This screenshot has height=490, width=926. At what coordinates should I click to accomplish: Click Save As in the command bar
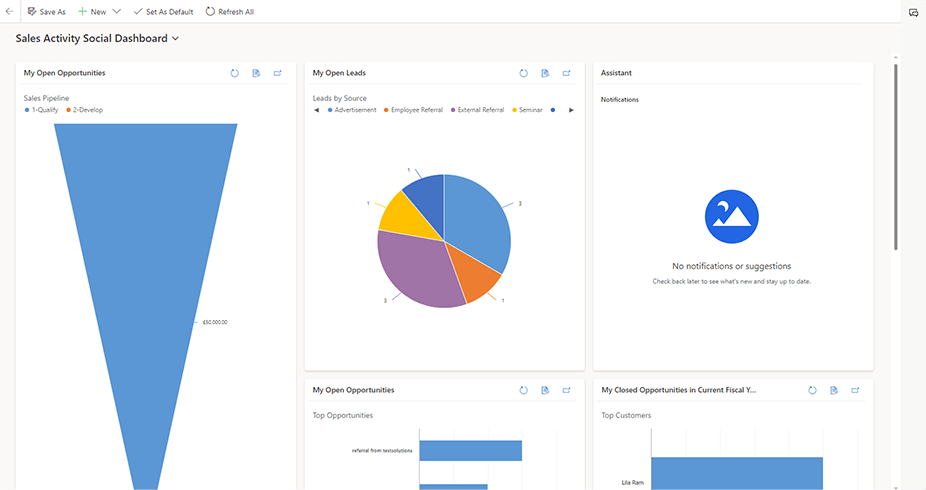pyautogui.click(x=46, y=12)
